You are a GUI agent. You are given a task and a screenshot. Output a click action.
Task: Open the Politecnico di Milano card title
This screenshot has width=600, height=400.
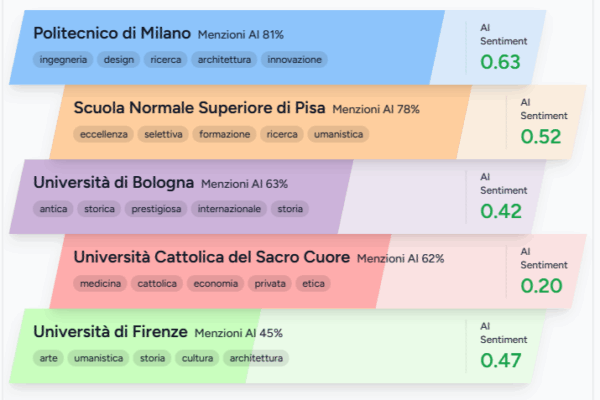[112, 33]
